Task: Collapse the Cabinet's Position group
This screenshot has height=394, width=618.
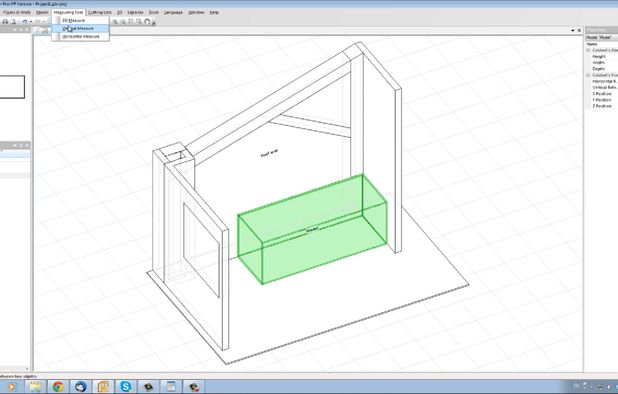Action: (x=588, y=75)
